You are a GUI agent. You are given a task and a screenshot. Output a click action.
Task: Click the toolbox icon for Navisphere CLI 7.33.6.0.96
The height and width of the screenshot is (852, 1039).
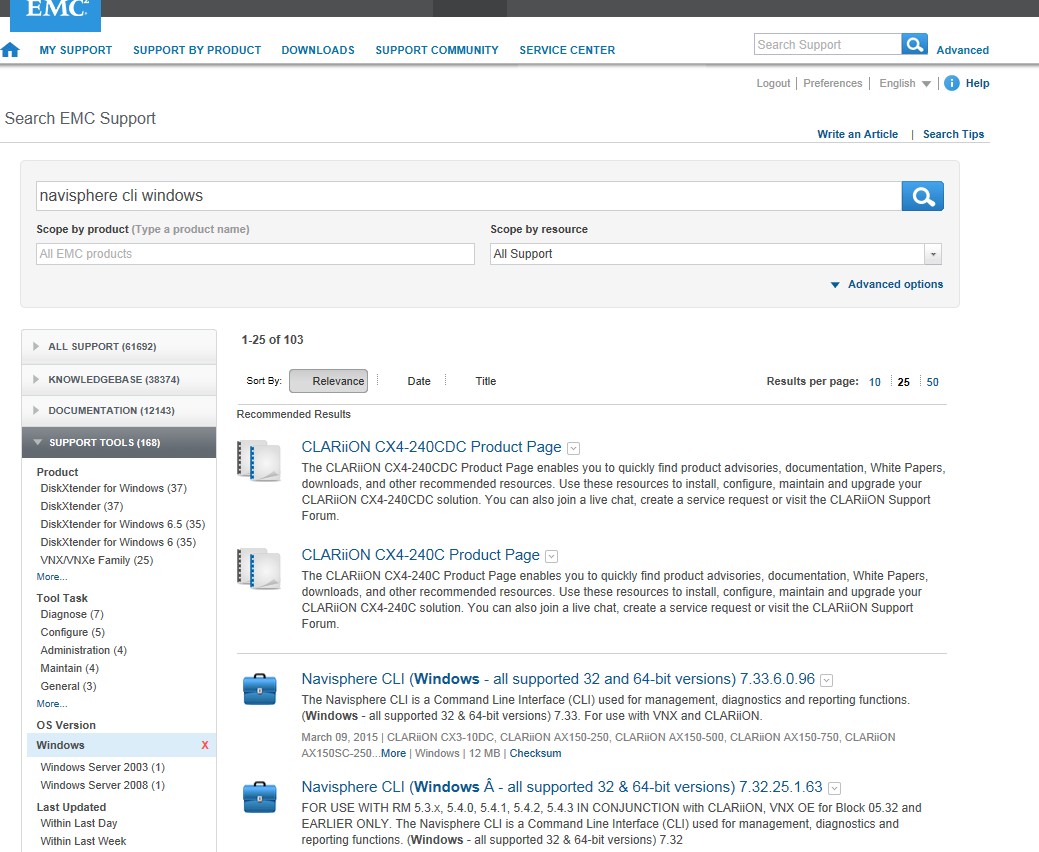click(x=259, y=689)
